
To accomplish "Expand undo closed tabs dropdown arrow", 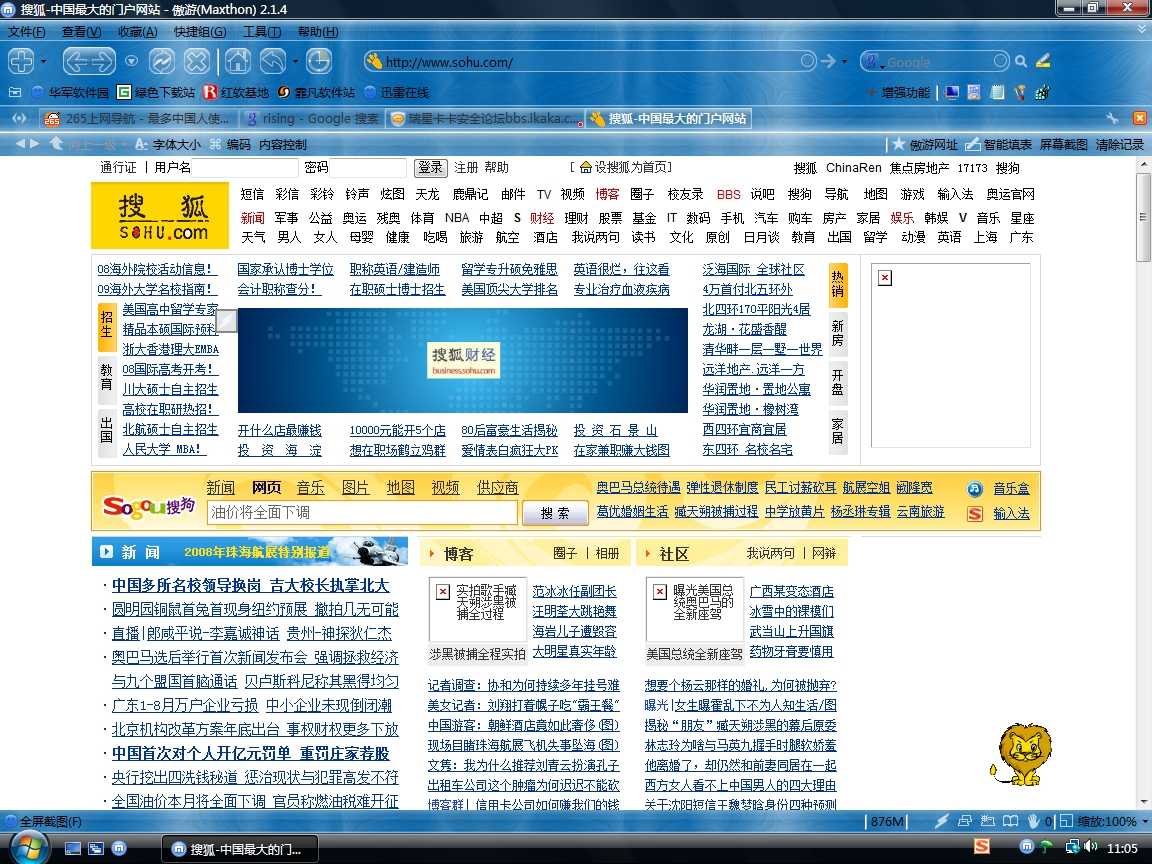I will [295, 62].
